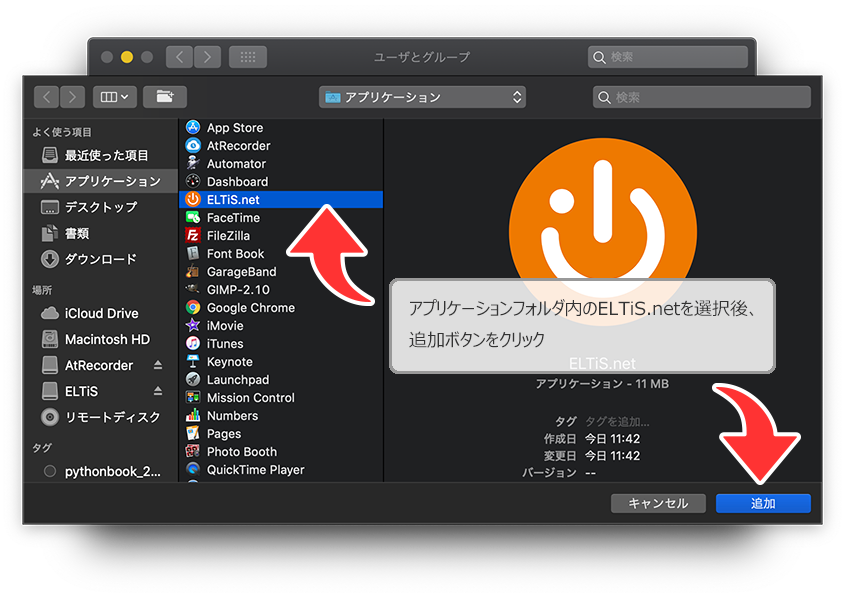845x598 pixels.
Task: Select the Automator file name
Action: (x=237, y=164)
